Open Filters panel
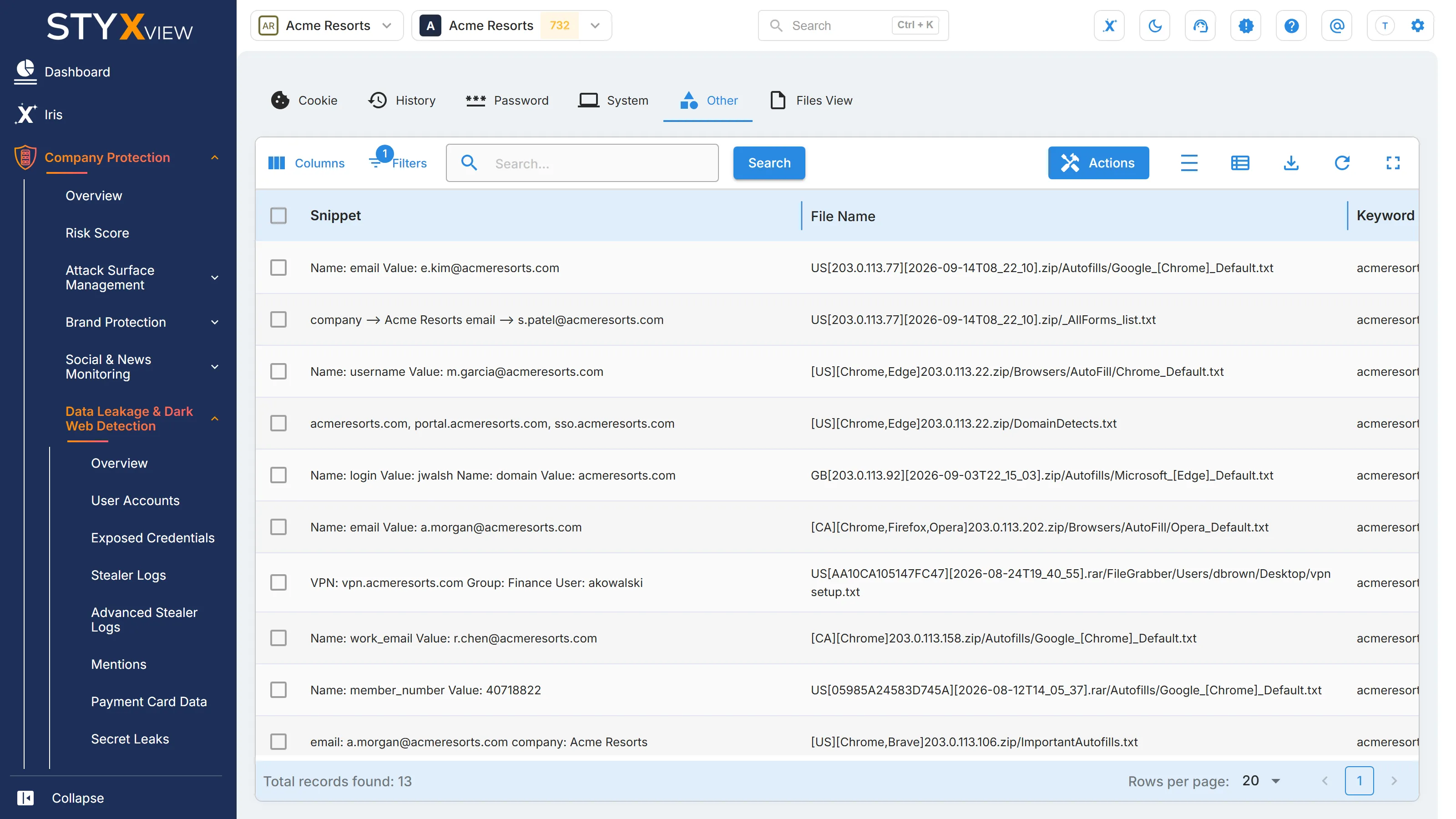Viewport: 1456px width, 819px height. click(x=399, y=163)
